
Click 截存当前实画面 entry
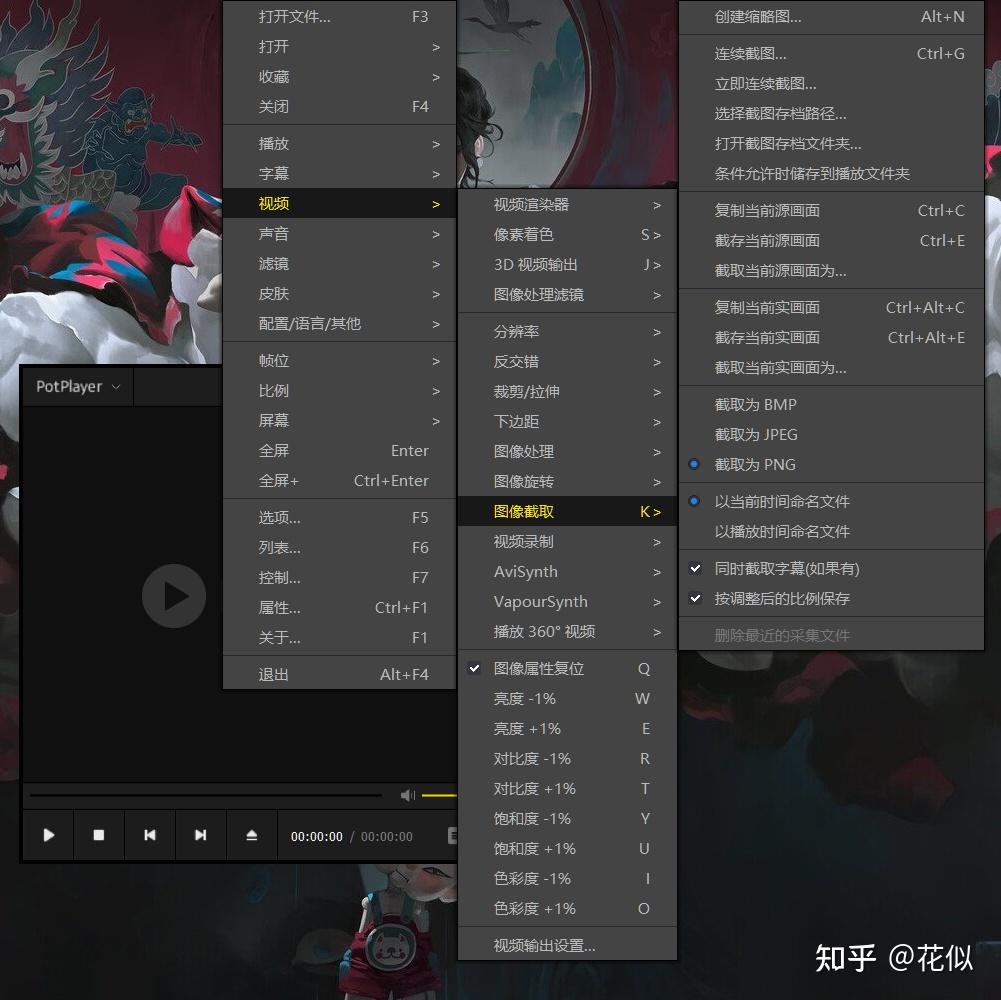(831, 338)
